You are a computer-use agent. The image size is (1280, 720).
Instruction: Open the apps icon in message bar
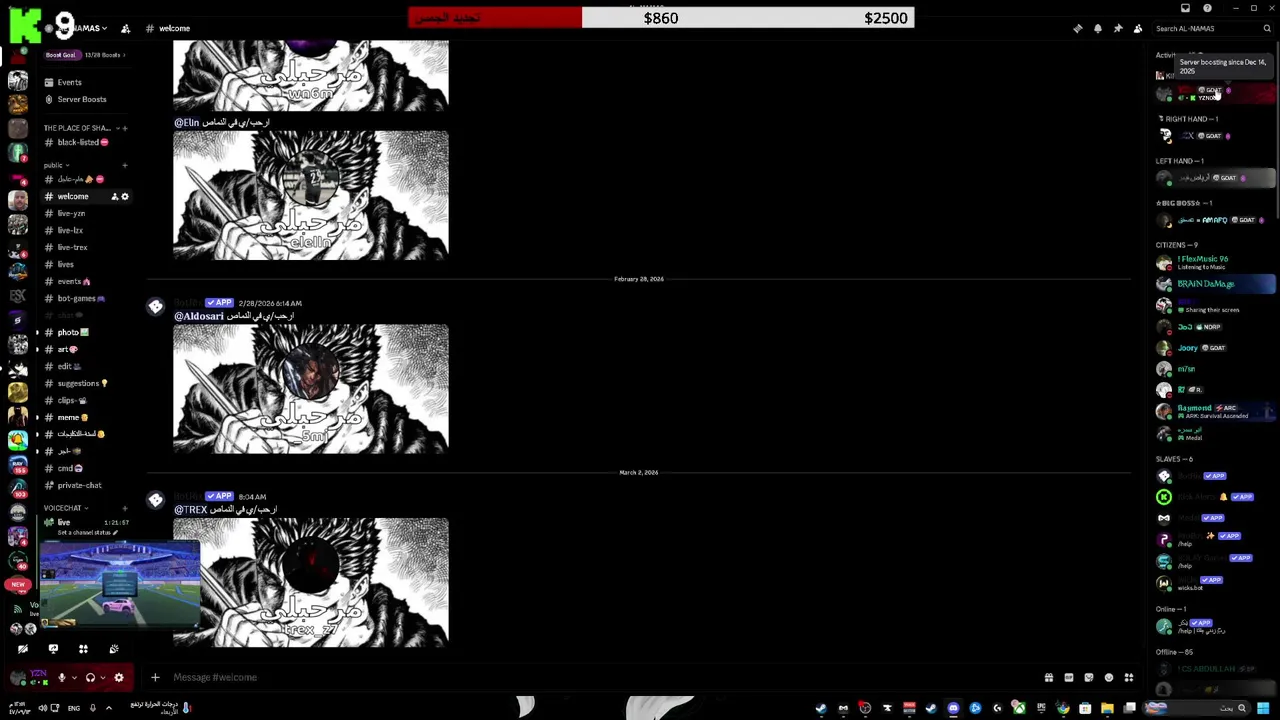pyautogui.click(x=1129, y=677)
